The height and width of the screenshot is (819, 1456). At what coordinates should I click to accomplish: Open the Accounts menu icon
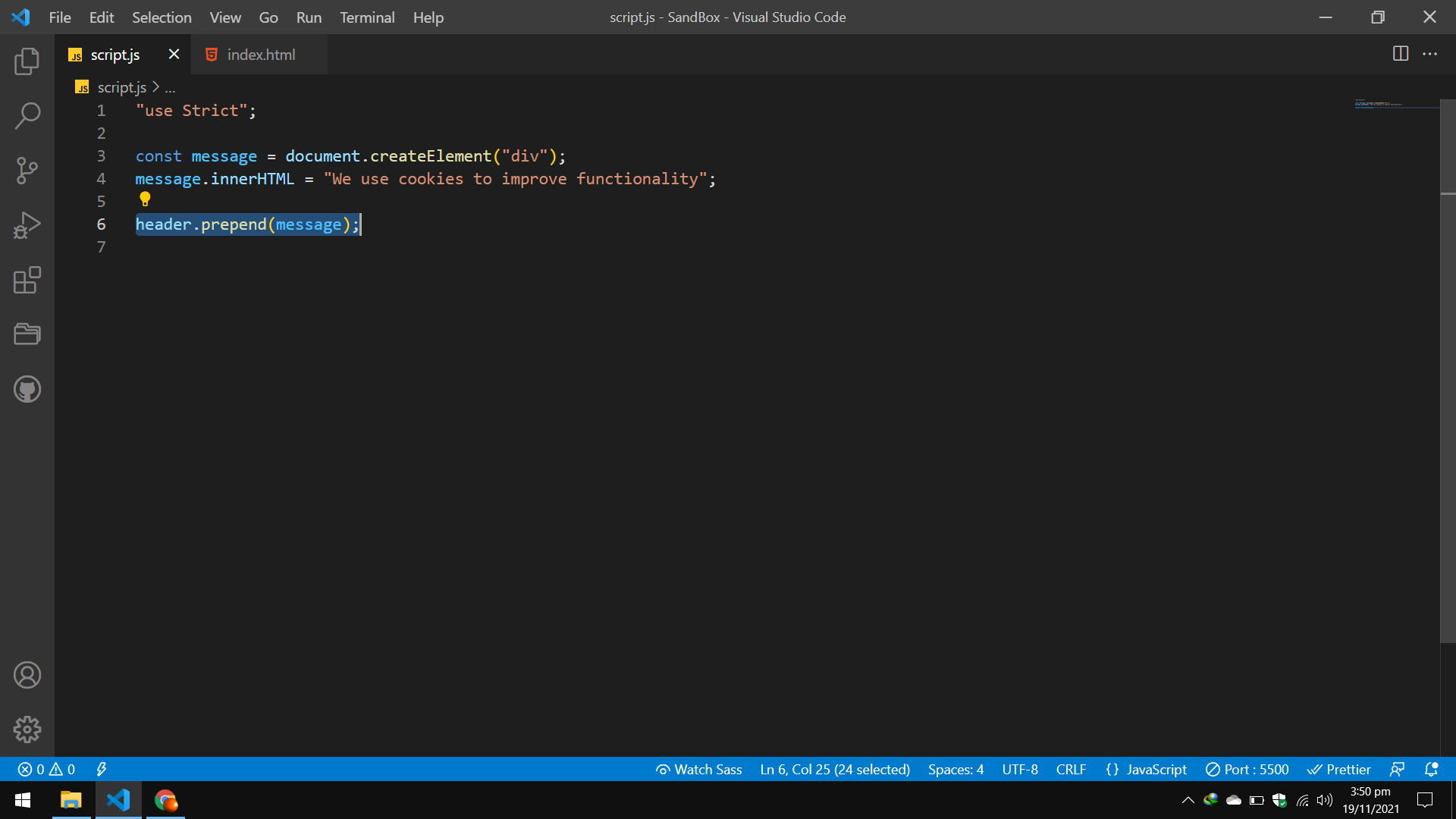(27, 675)
